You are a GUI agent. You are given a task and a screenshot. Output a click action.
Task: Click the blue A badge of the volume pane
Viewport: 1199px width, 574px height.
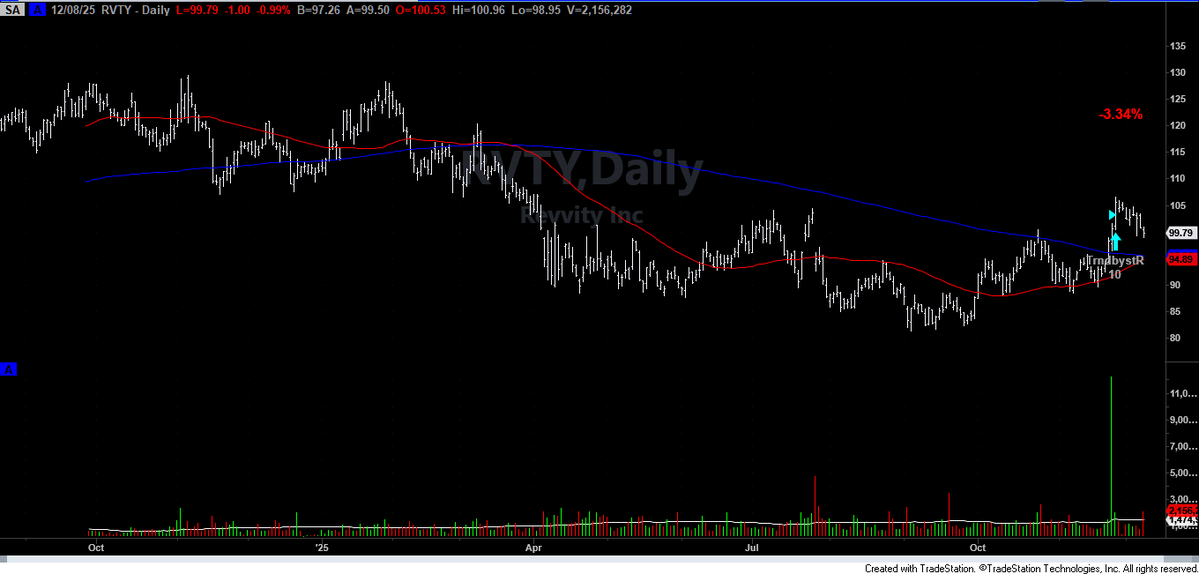[10, 370]
